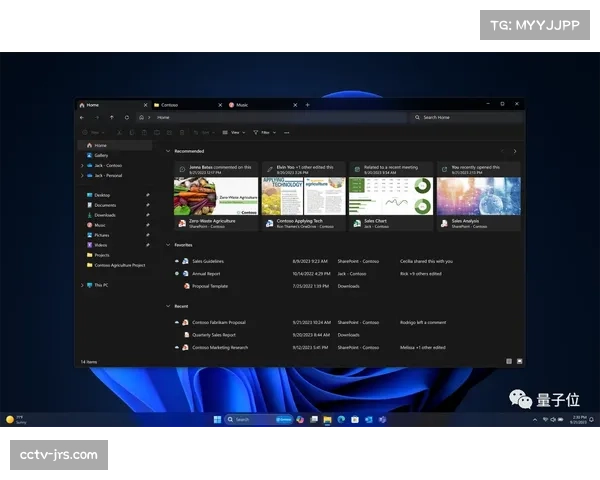Image resolution: width=600 pixels, height=480 pixels.
Task: Open Contoso Fabrikam Proposal from Recent
Action: point(218,322)
